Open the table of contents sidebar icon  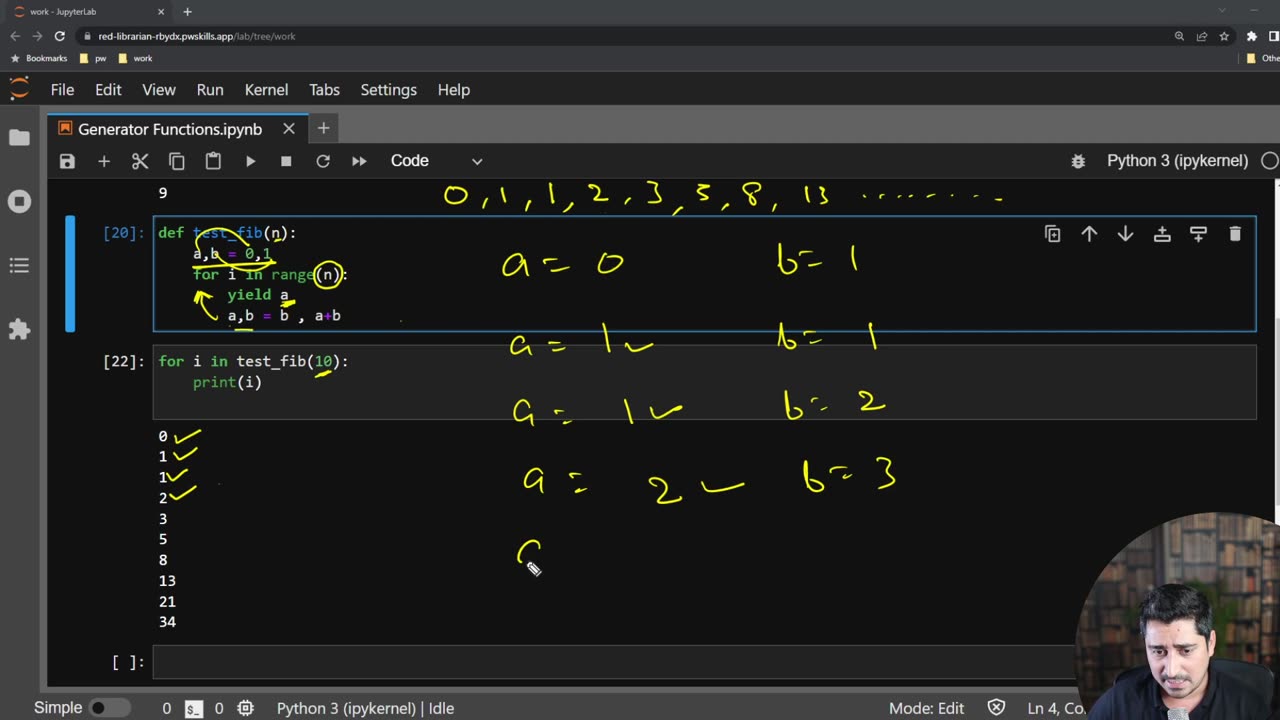pyautogui.click(x=19, y=265)
